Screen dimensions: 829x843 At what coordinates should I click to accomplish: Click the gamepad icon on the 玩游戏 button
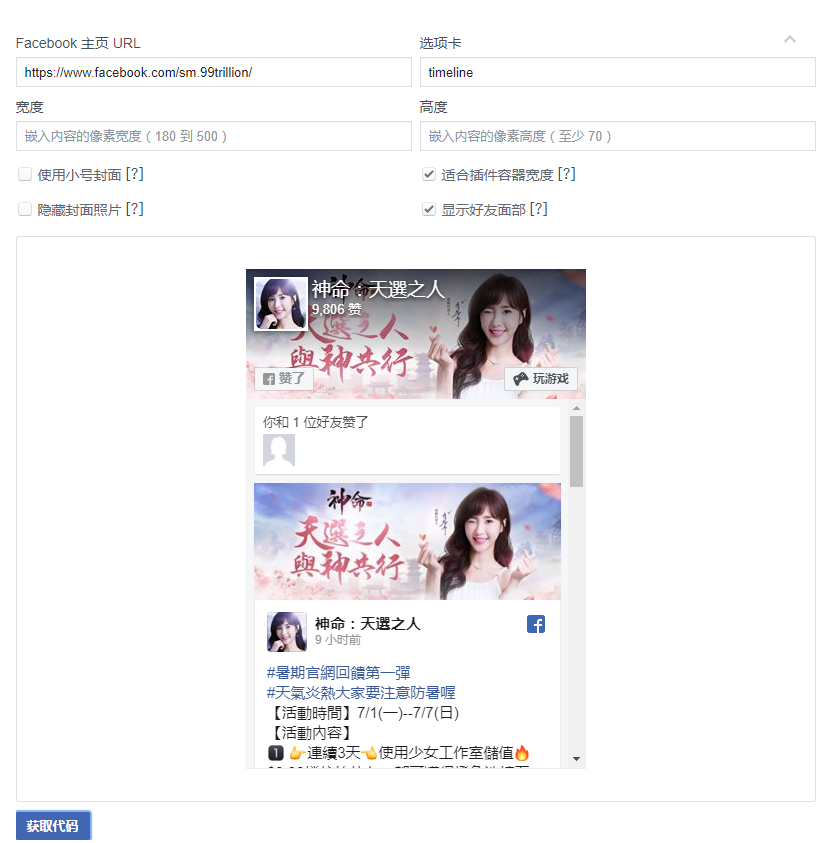tap(520, 379)
